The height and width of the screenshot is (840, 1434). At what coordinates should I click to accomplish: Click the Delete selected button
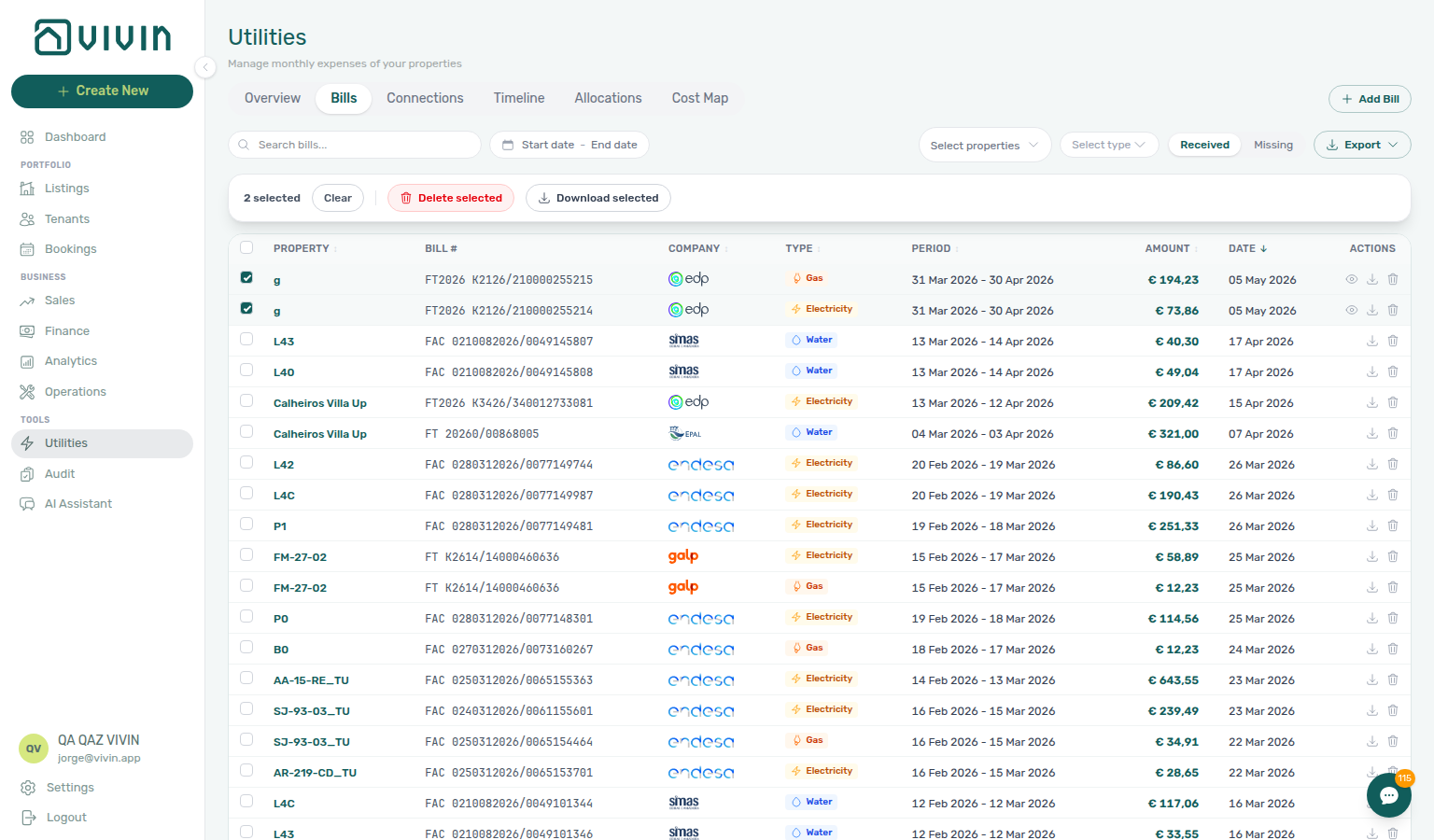pyautogui.click(x=451, y=198)
